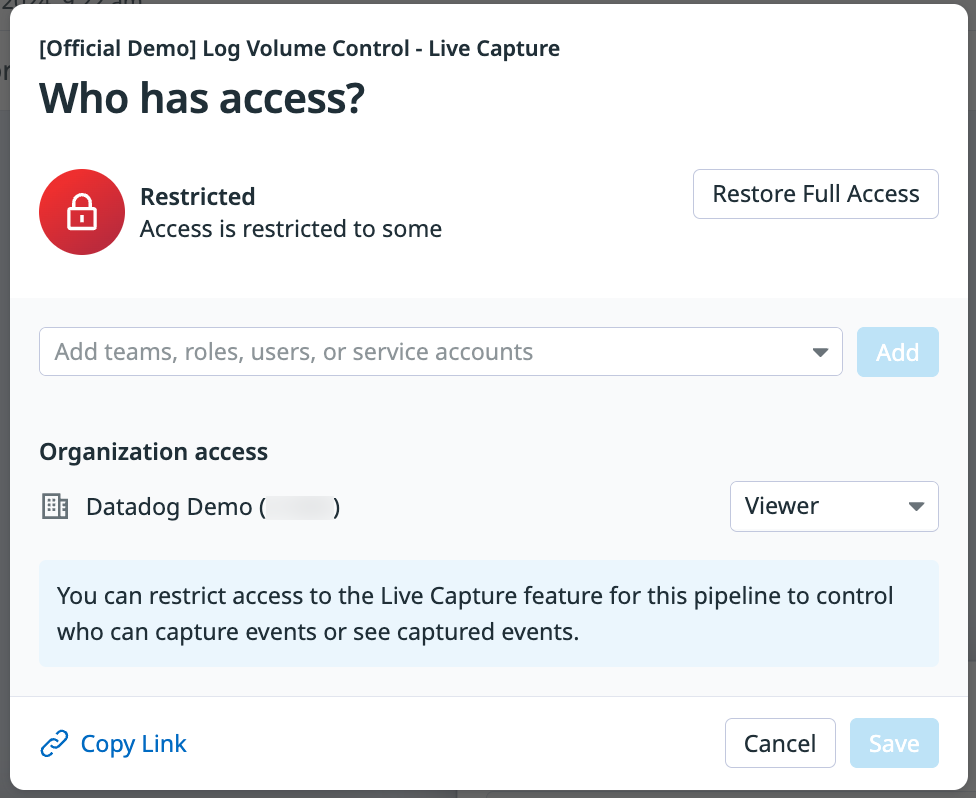
Task: Click the 'Access is restricted to some' text
Action: click(290, 229)
